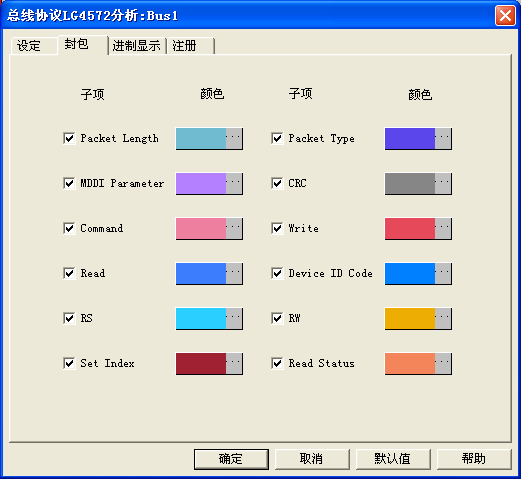Screen dimensions: 521x479
Task: Open help with 帮助 button
Action: point(474,459)
